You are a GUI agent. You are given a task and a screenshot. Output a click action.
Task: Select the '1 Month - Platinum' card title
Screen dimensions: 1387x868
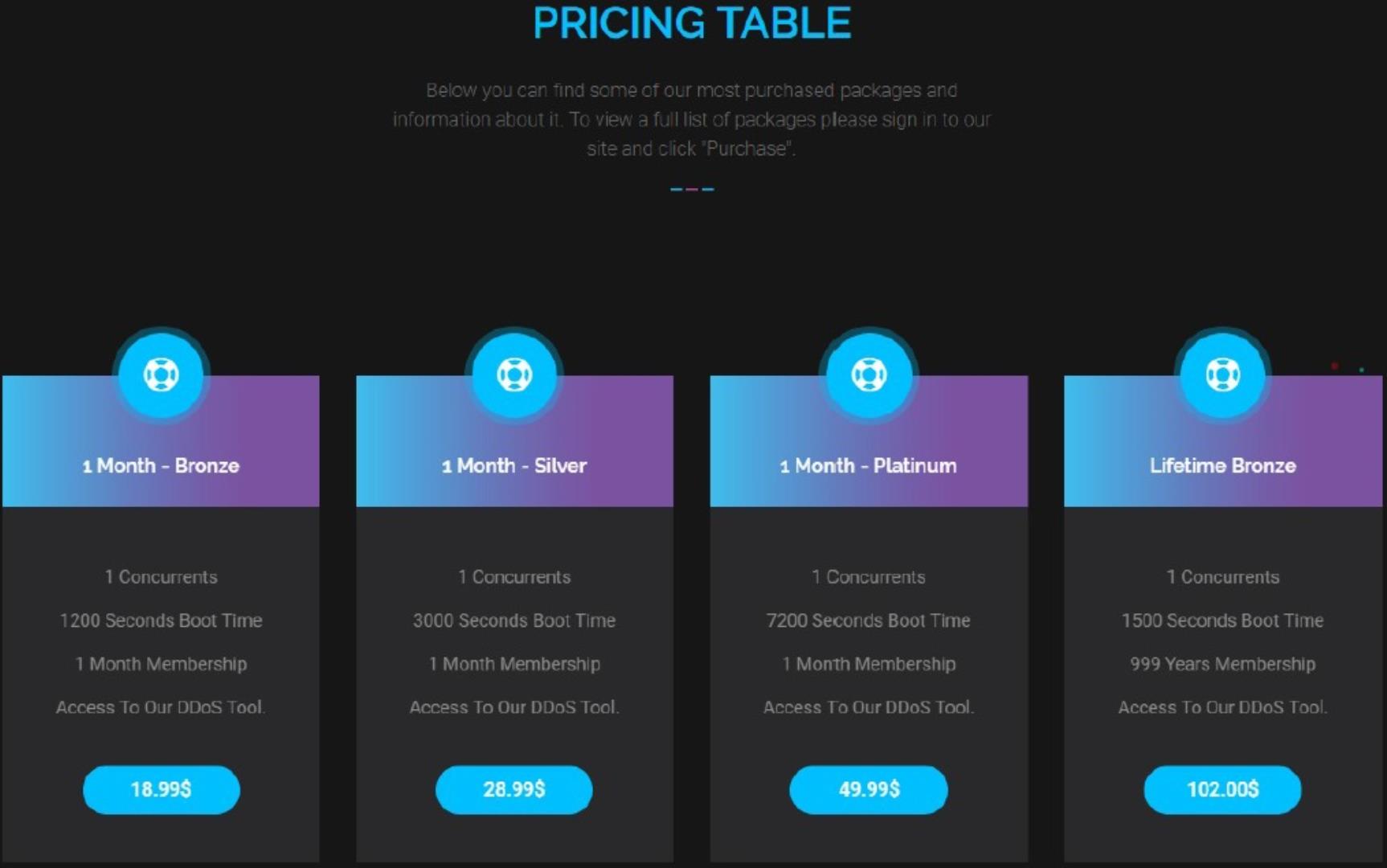point(869,465)
